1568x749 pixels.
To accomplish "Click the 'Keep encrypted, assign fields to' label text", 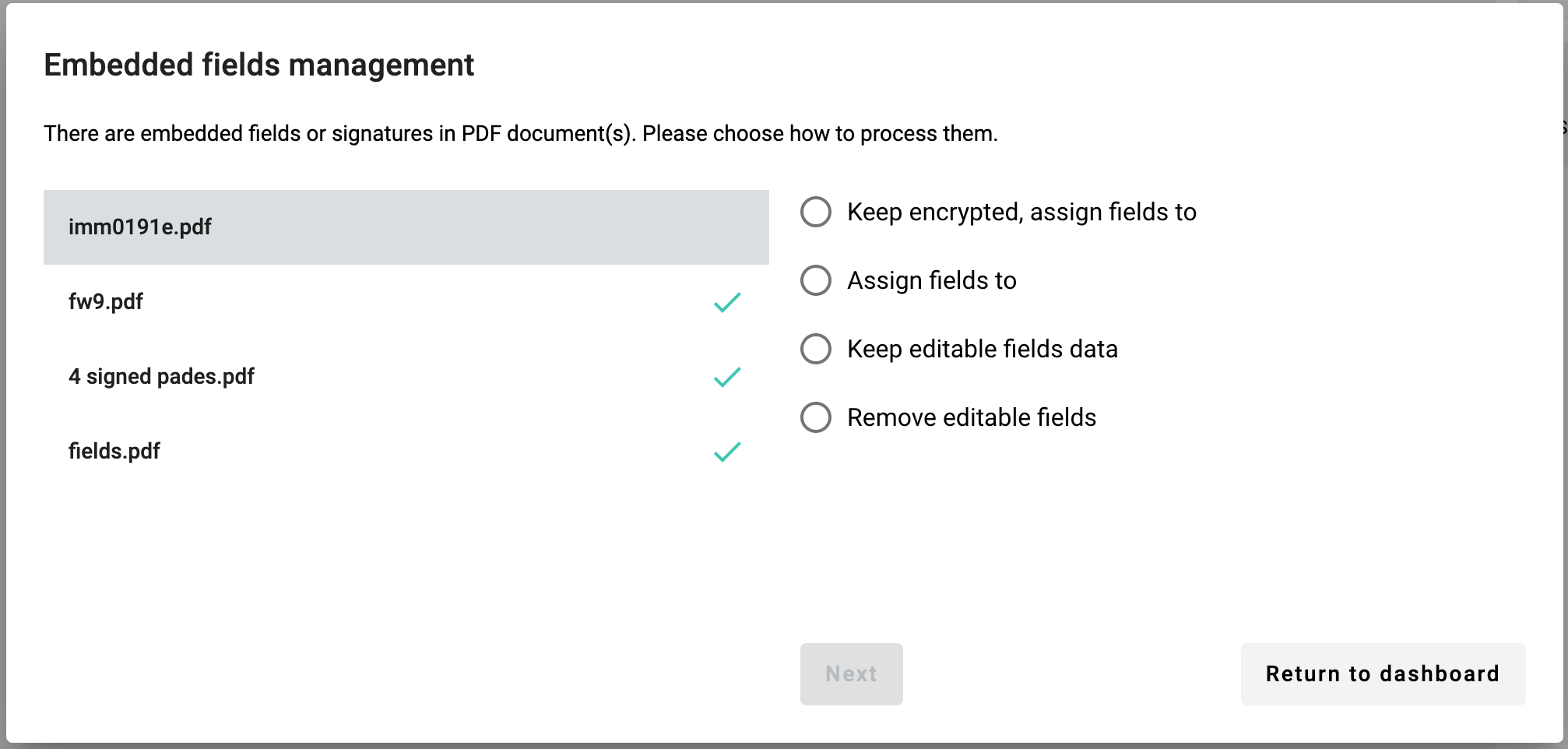I will [x=1021, y=212].
